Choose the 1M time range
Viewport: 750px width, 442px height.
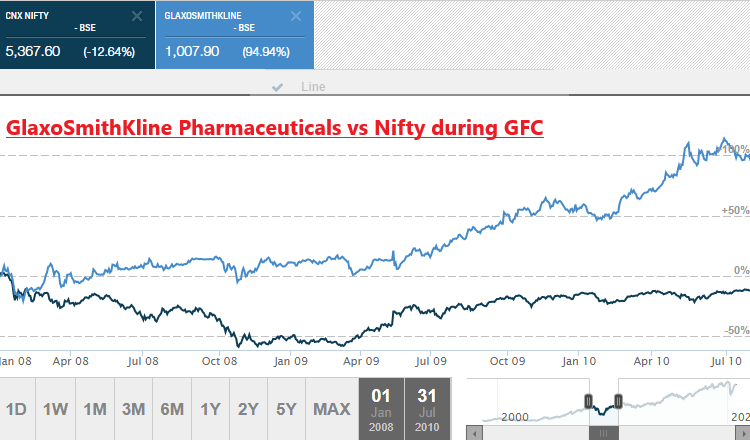click(x=95, y=409)
